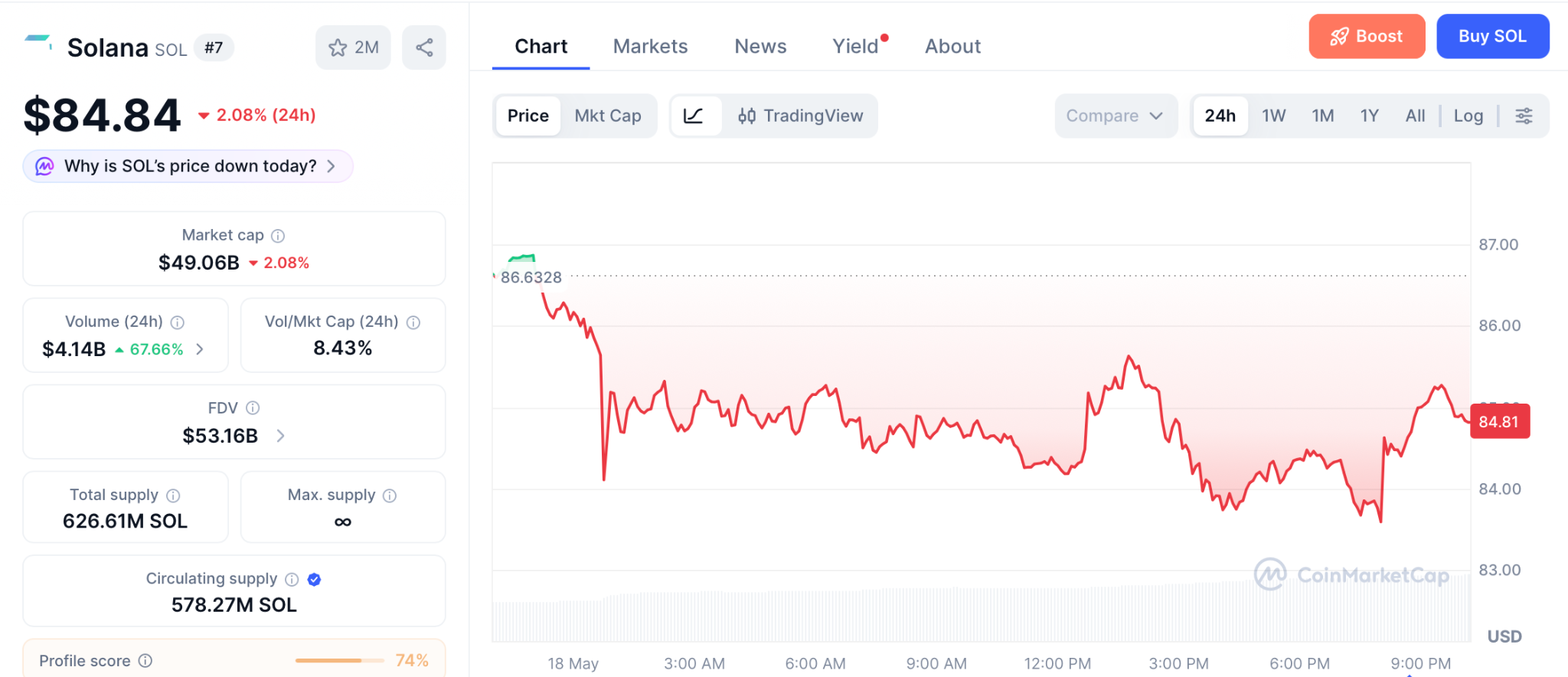Switch chart to Mkt Cap
1568x677 pixels.
coord(608,116)
